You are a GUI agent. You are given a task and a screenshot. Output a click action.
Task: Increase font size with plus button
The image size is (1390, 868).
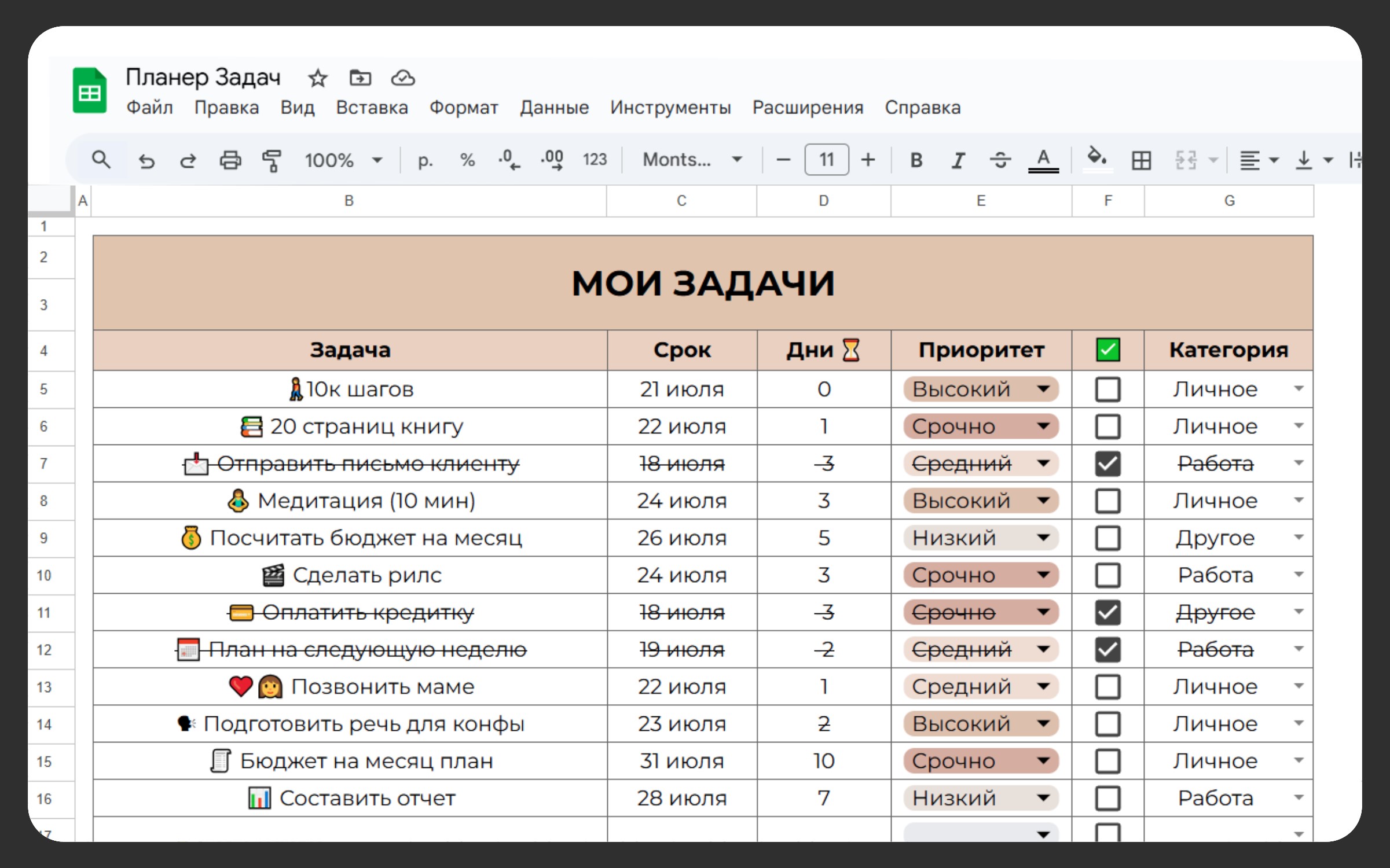tap(868, 160)
